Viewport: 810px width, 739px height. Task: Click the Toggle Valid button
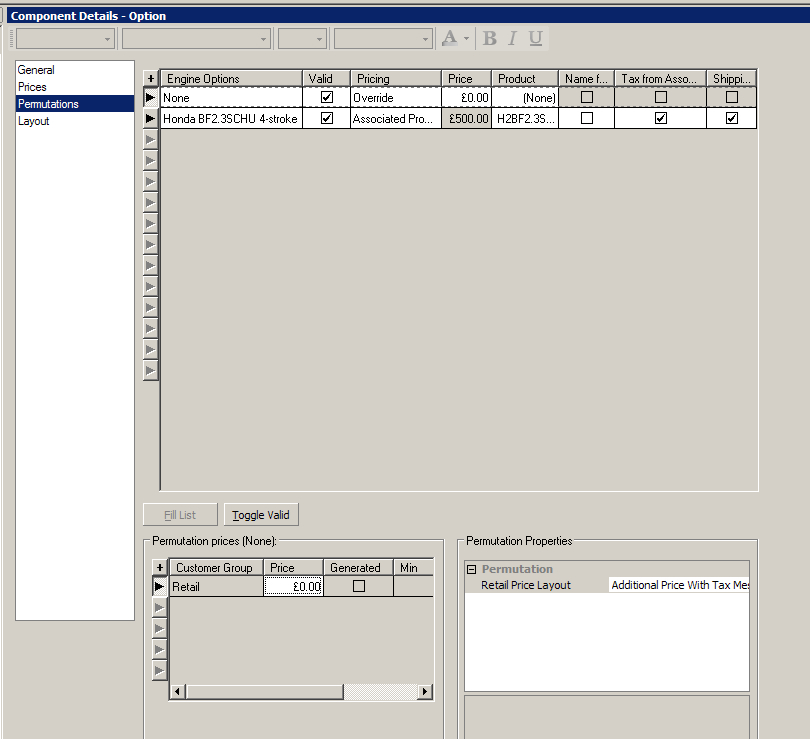[x=261, y=515]
